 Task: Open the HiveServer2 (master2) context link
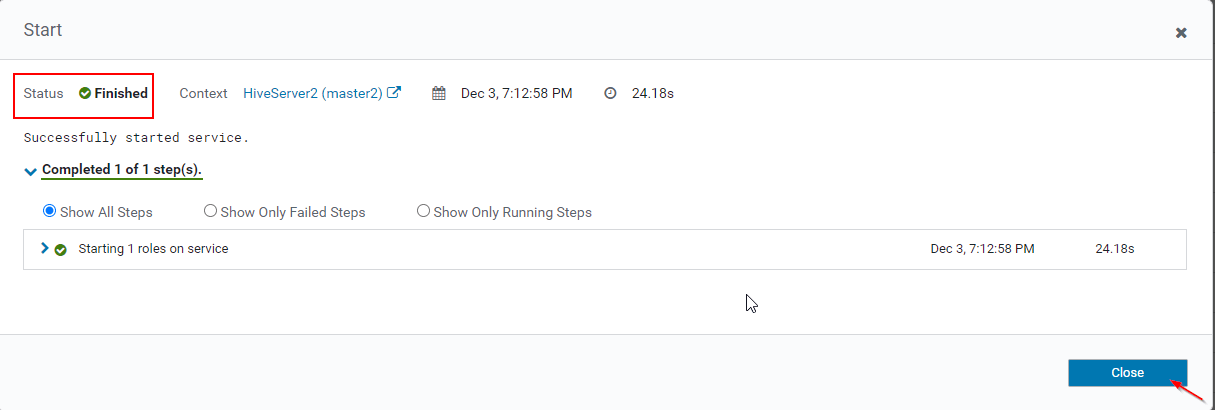click(312, 93)
